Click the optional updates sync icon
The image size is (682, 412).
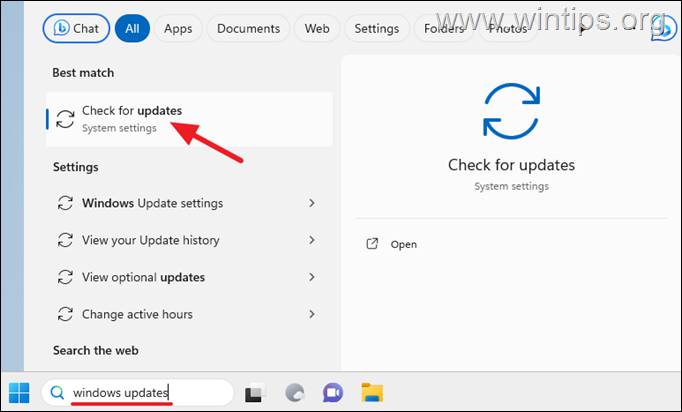(x=65, y=277)
